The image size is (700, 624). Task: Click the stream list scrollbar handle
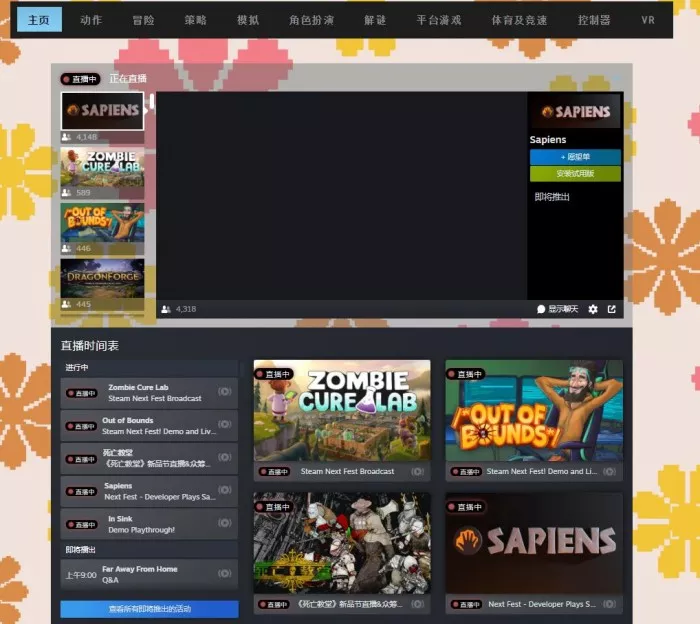tap(152, 101)
